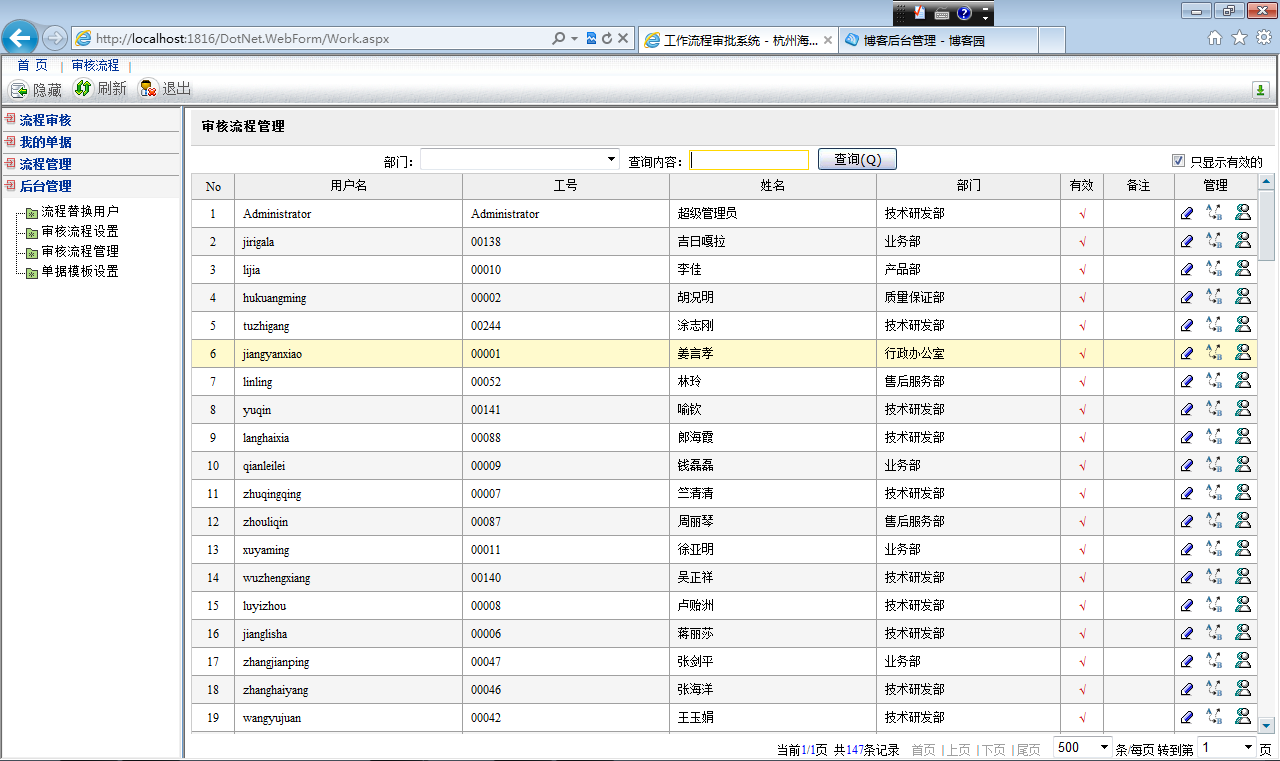Screen dimensions: 1280x761
Task: Click the 尾页 last-page pager link
Action: [x=1028, y=749]
